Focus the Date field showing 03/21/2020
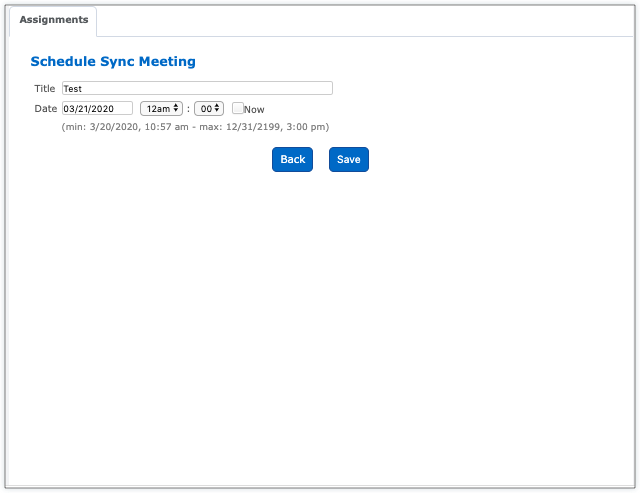The image size is (640, 493). click(x=97, y=108)
